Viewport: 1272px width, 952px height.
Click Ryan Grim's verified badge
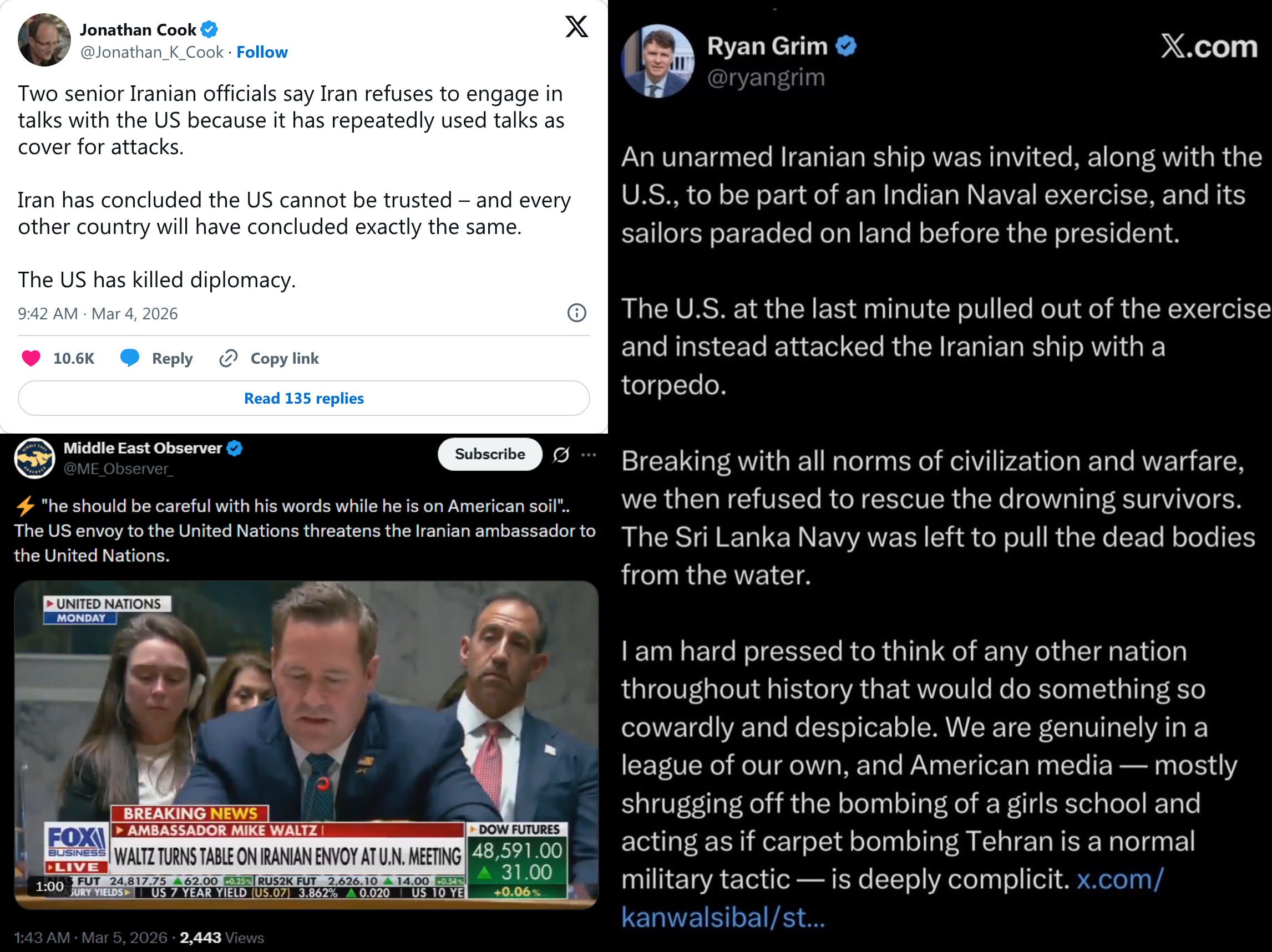(x=846, y=45)
